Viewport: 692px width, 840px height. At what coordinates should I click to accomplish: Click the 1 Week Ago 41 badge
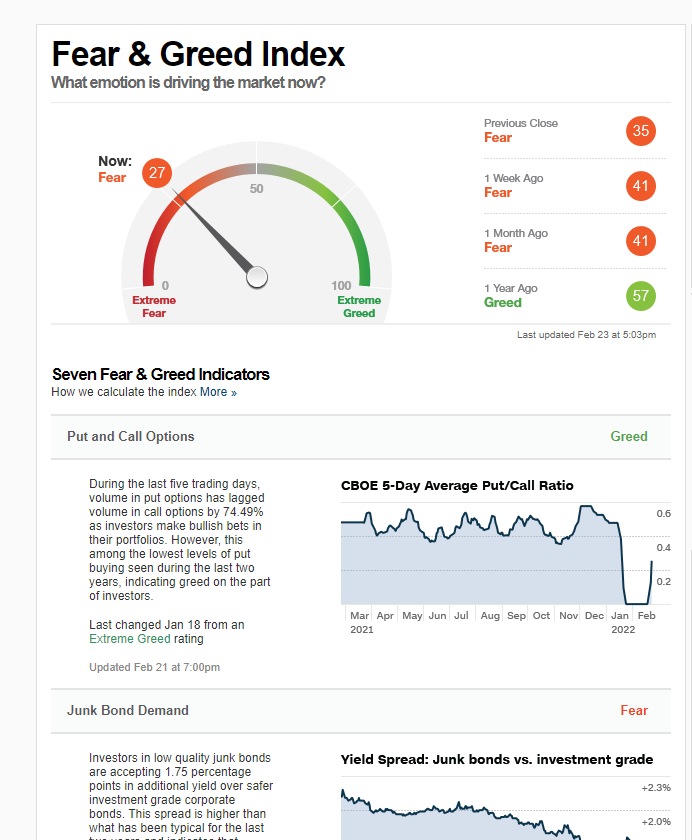click(641, 186)
